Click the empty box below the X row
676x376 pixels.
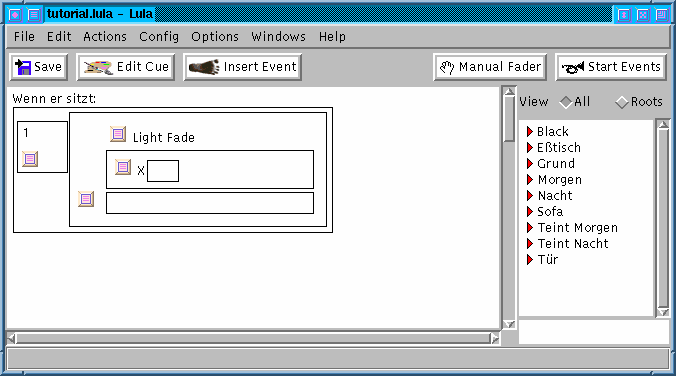click(x=210, y=203)
